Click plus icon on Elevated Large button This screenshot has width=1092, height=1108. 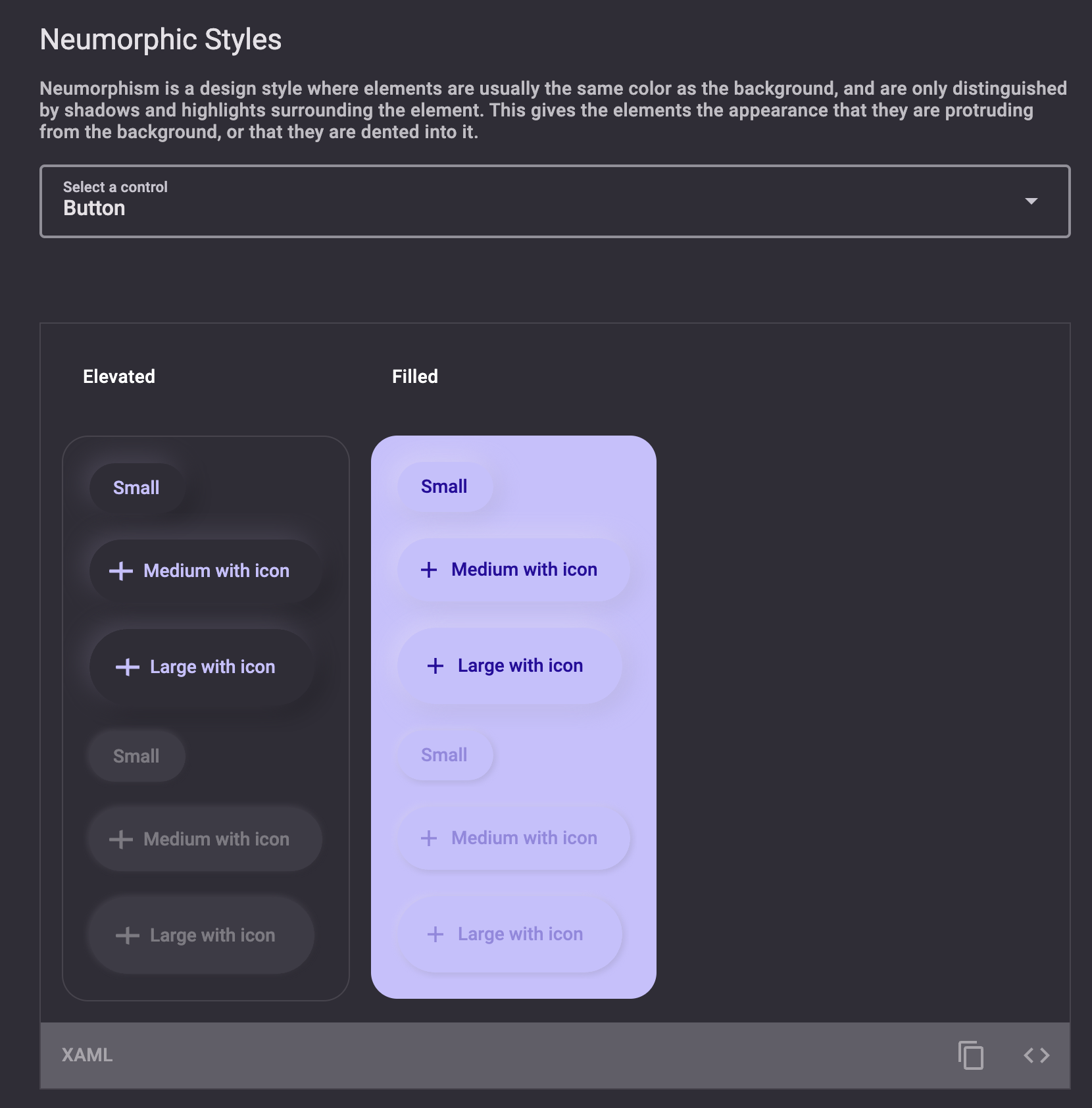(x=128, y=667)
